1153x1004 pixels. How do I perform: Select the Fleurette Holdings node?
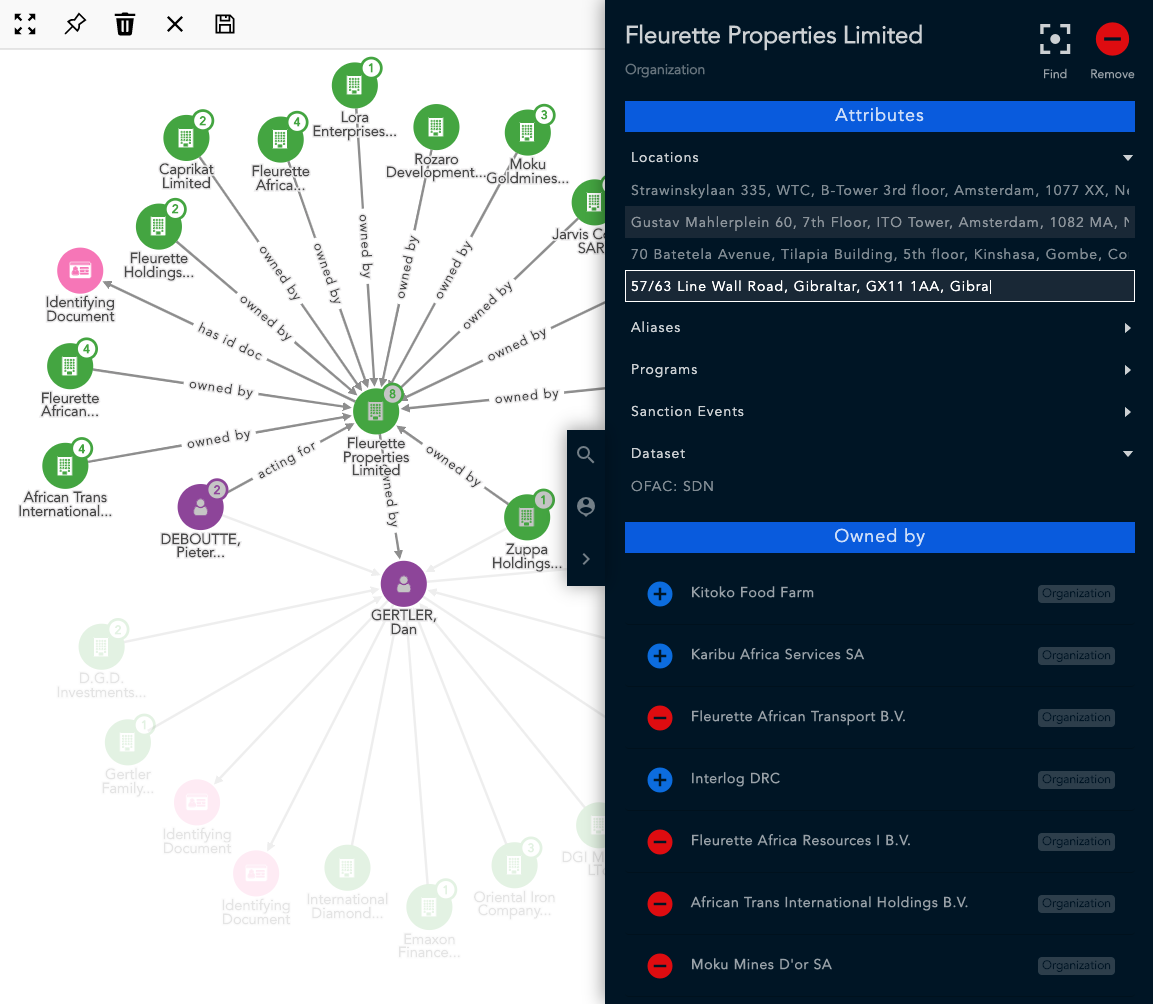[x=158, y=227]
